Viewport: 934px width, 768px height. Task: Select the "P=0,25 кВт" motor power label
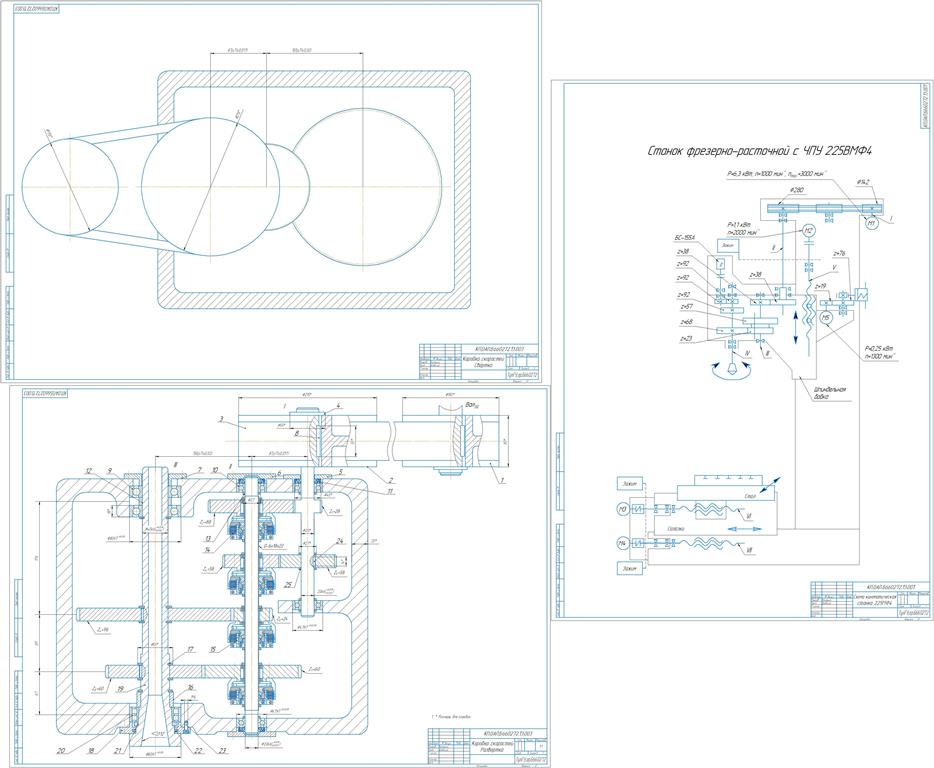pos(879,348)
